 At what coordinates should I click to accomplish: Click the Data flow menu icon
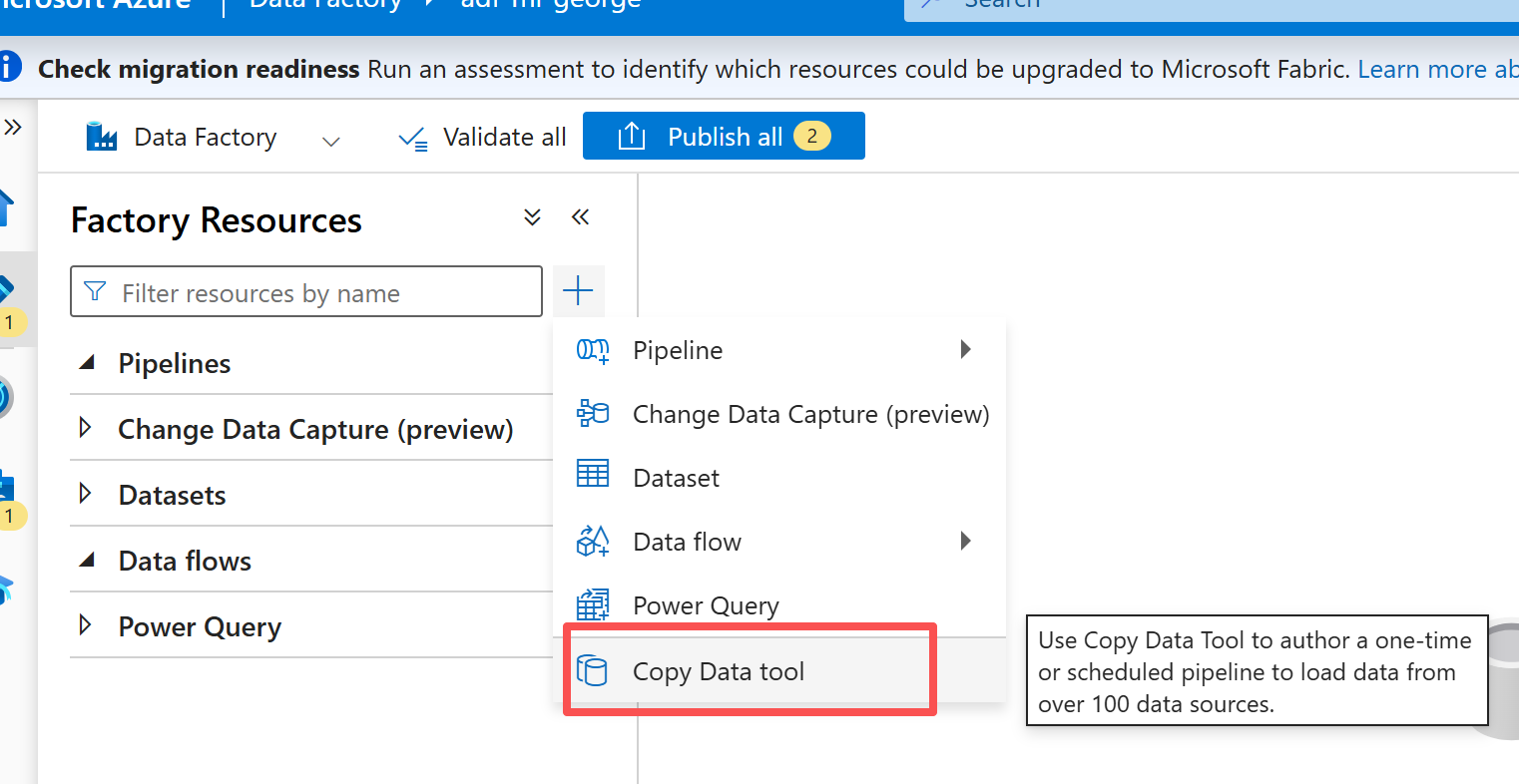pos(593,541)
